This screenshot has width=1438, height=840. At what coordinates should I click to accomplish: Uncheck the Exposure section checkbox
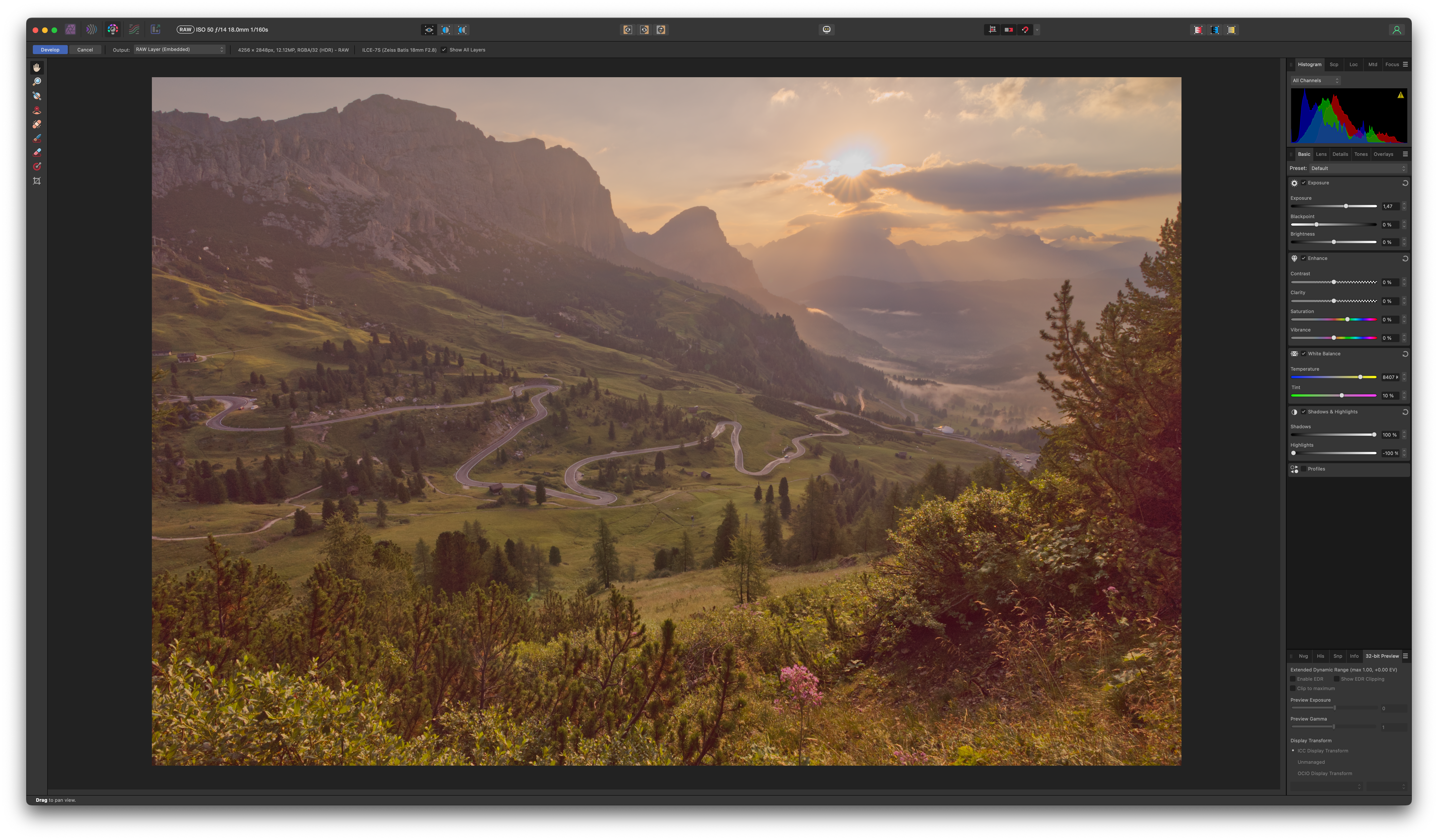[1303, 183]
